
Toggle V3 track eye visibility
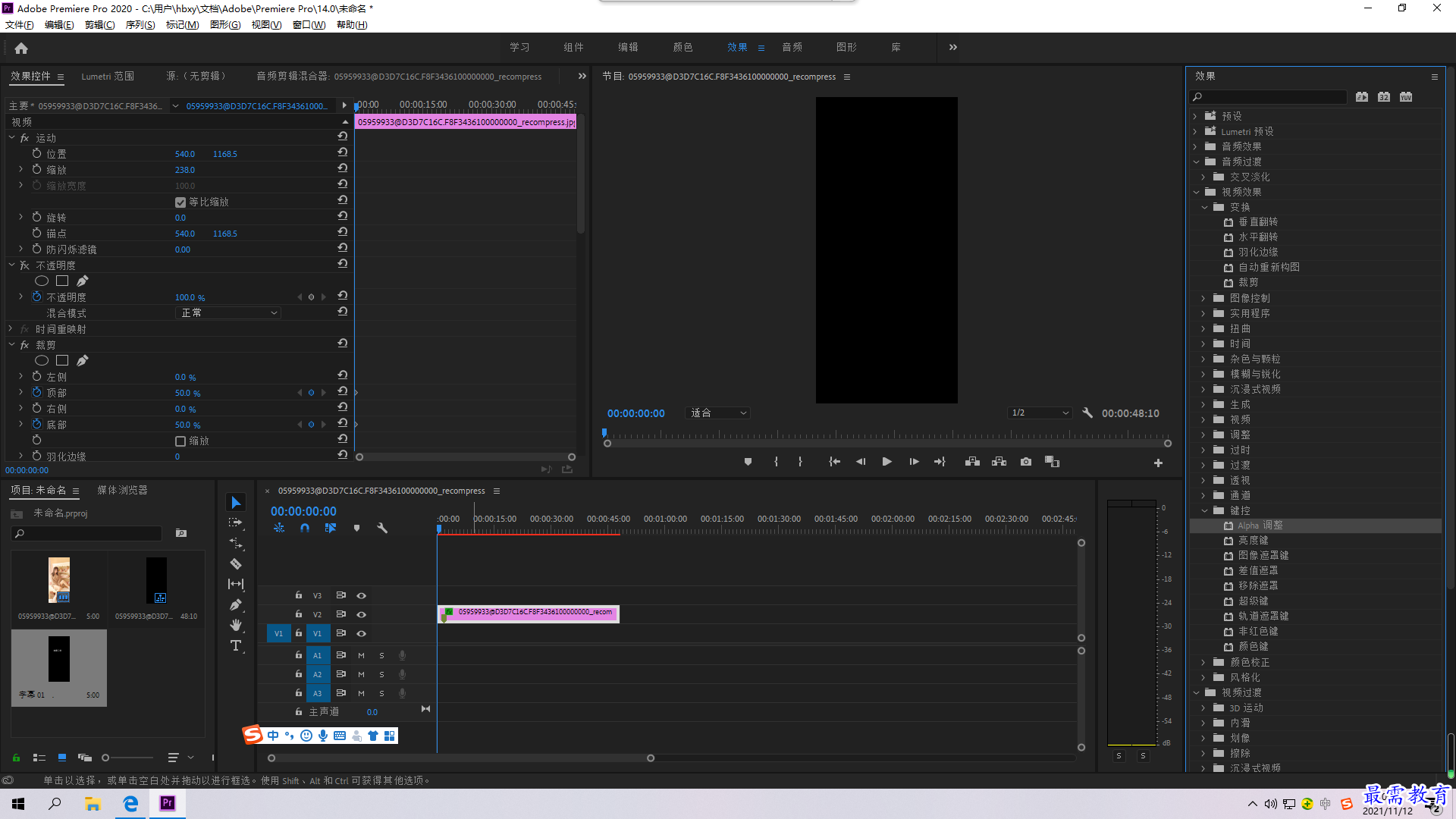tap(362, 595)
